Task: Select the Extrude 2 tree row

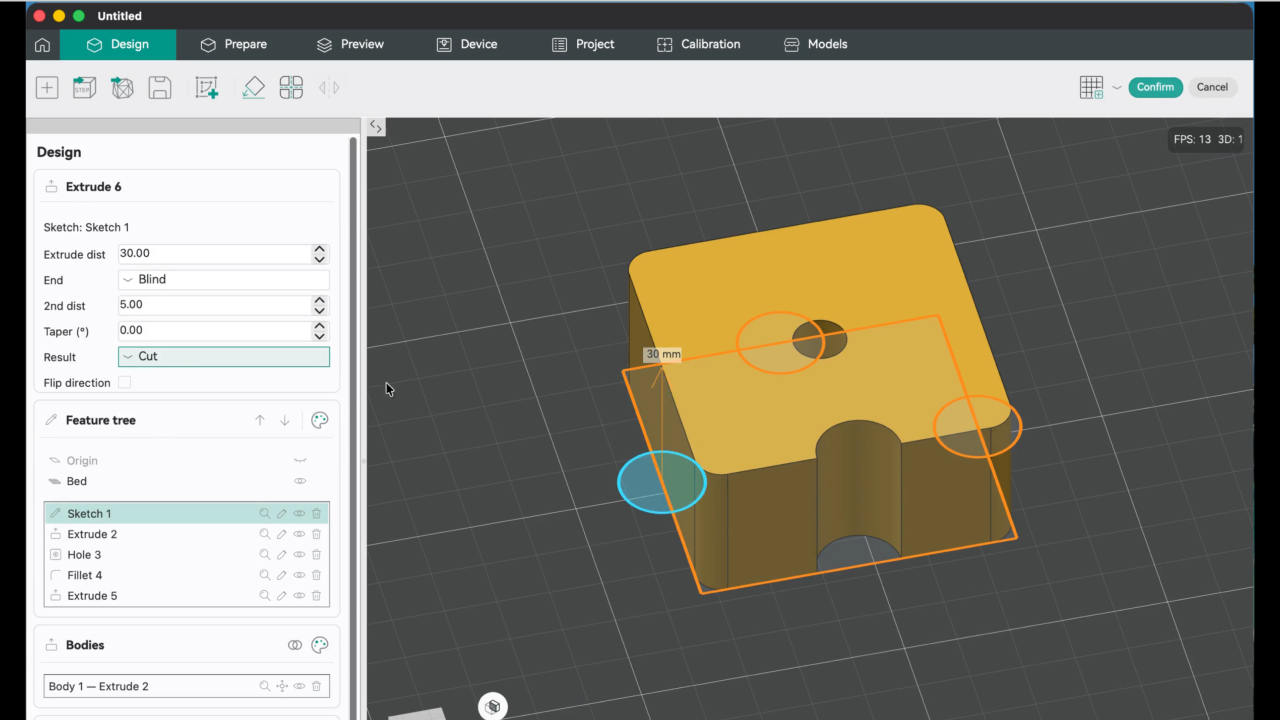Action: tap(187, 534)
